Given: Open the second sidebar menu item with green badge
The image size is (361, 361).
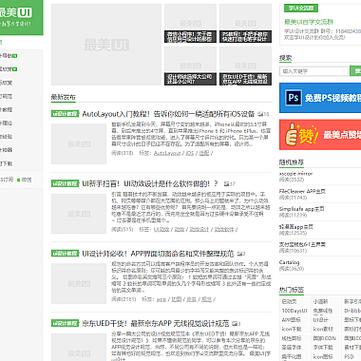Looking at the screenshot, I should [x=9, y=69].
